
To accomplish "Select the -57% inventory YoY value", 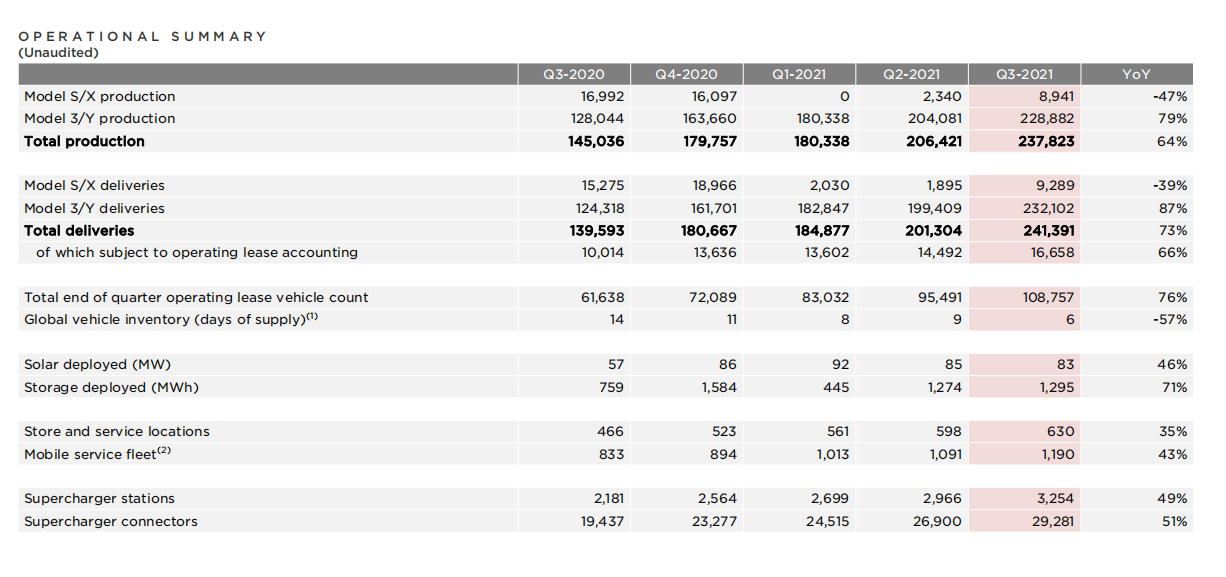I will tap(1171, 319).
